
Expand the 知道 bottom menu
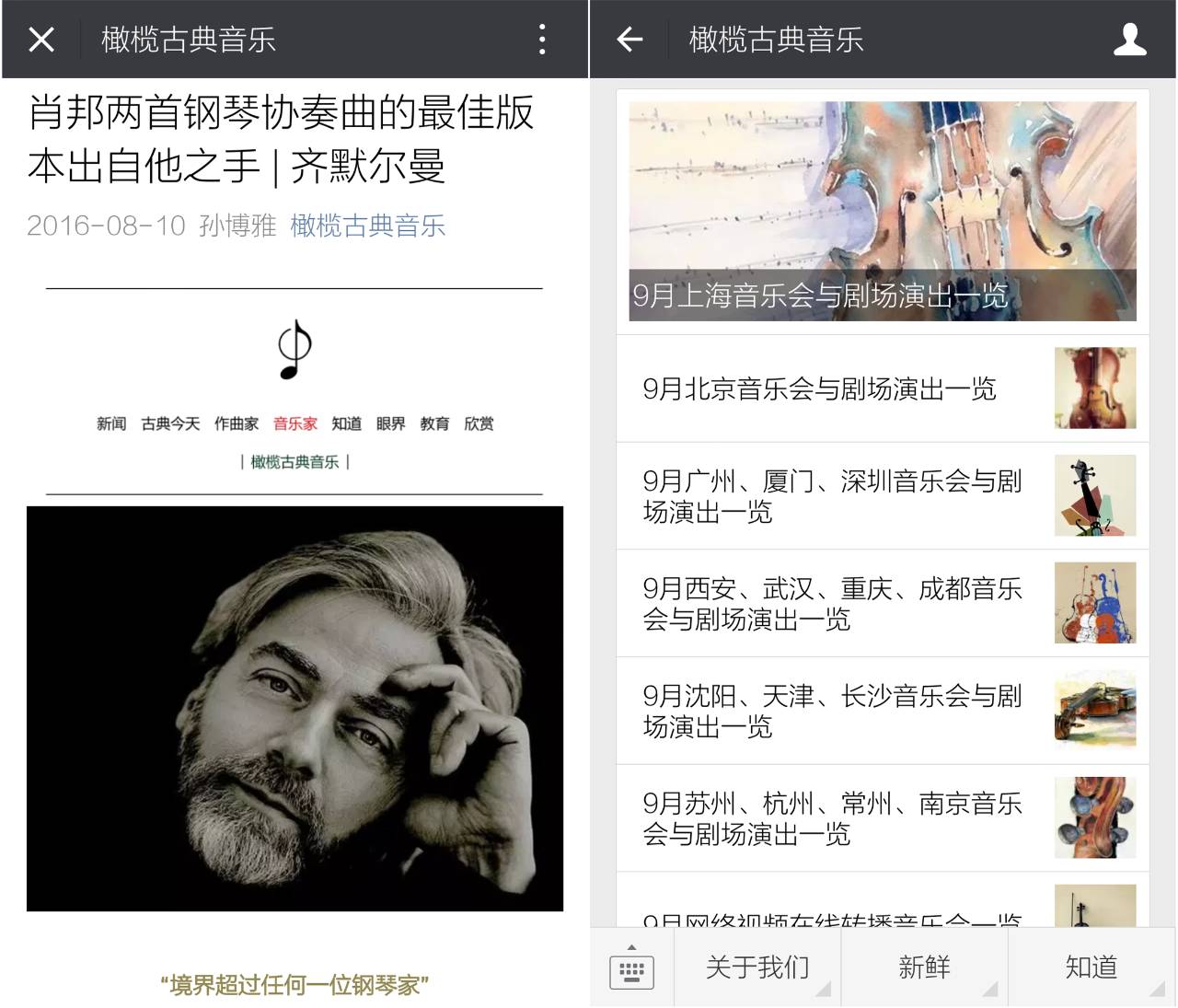pos(1091,967)
